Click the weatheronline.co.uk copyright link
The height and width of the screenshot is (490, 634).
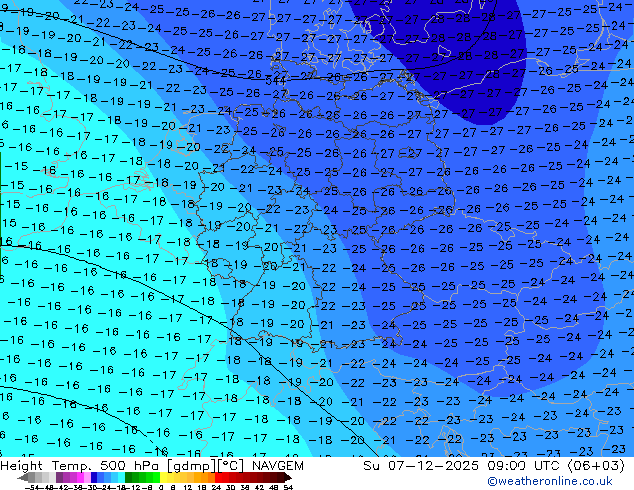click(550, 481)
